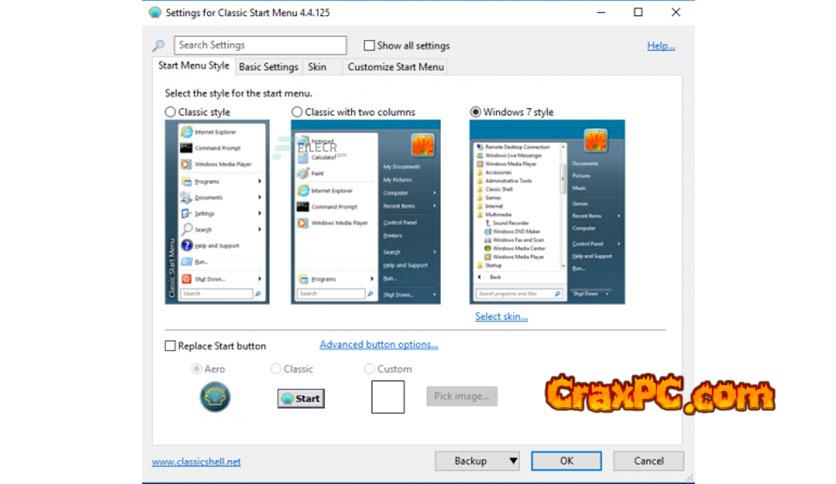
Task: Click the Classic Start button image
Action: click(300, 398)
